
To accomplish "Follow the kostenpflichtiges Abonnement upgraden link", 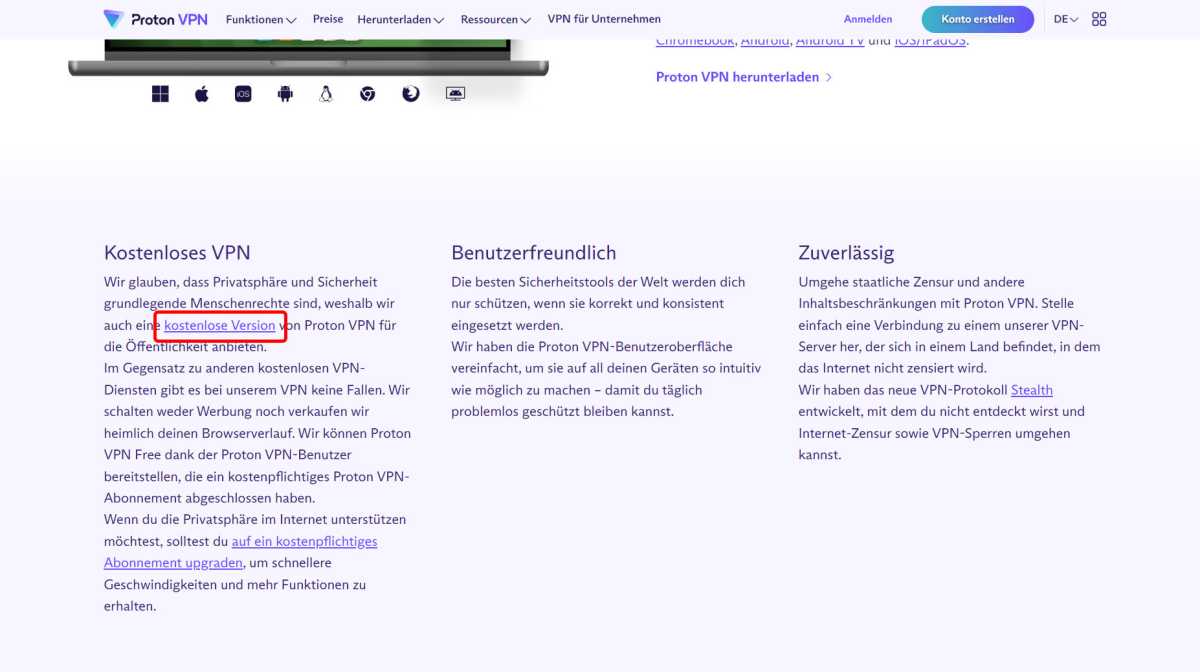I will pyautogui.click(x=241, y=552).
